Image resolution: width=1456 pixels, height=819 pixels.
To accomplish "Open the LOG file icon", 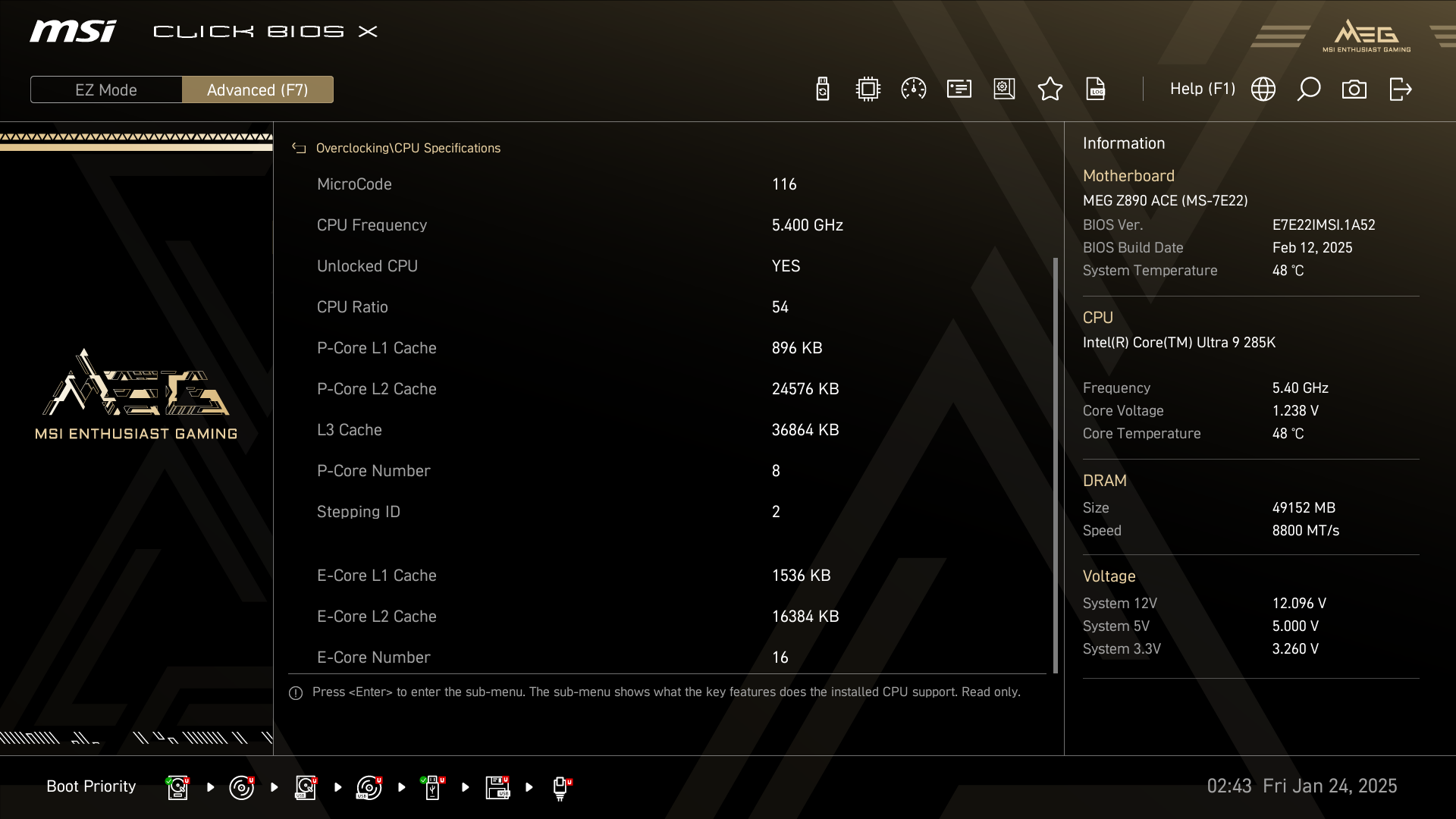I will click(1096, 89).
